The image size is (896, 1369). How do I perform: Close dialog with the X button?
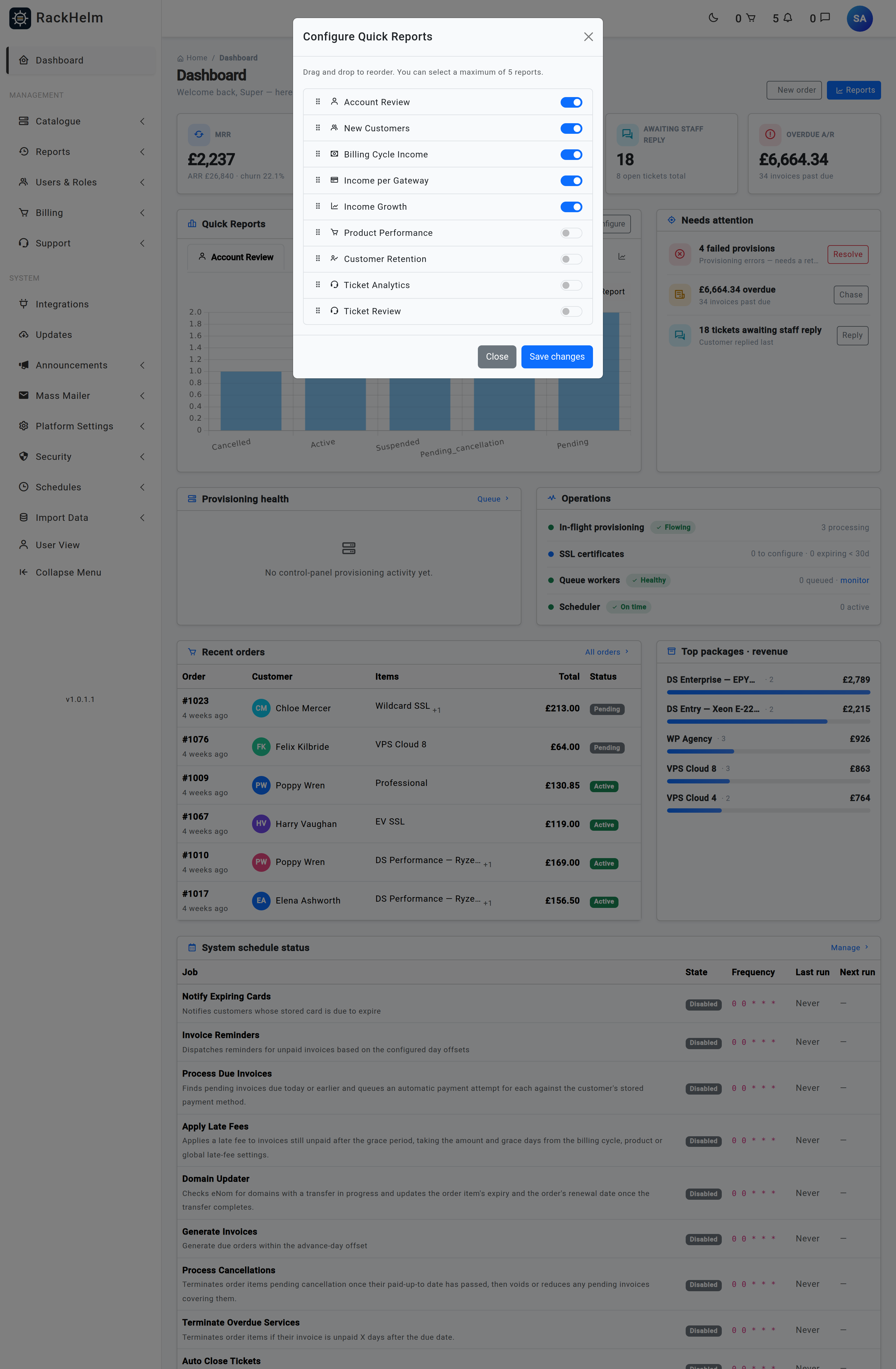pos(588,37)
